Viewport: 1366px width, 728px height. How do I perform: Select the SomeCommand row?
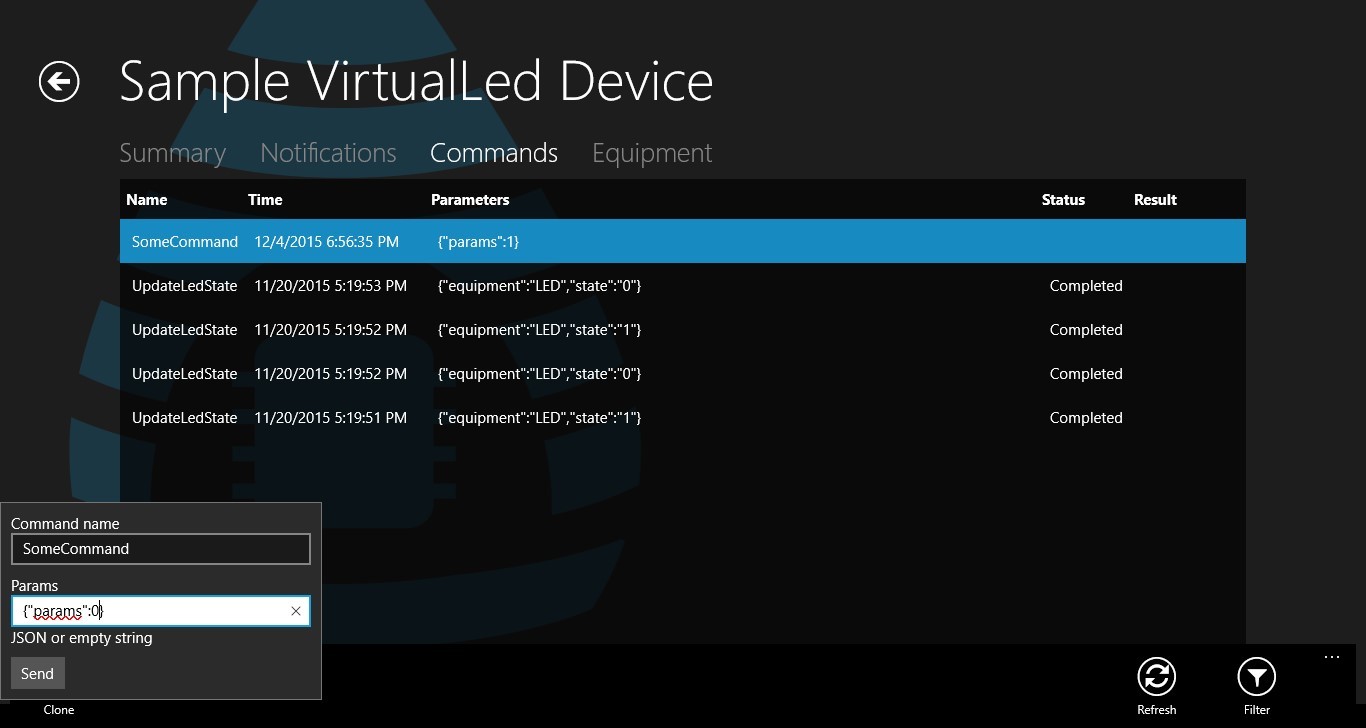click(x=682, y=242)
